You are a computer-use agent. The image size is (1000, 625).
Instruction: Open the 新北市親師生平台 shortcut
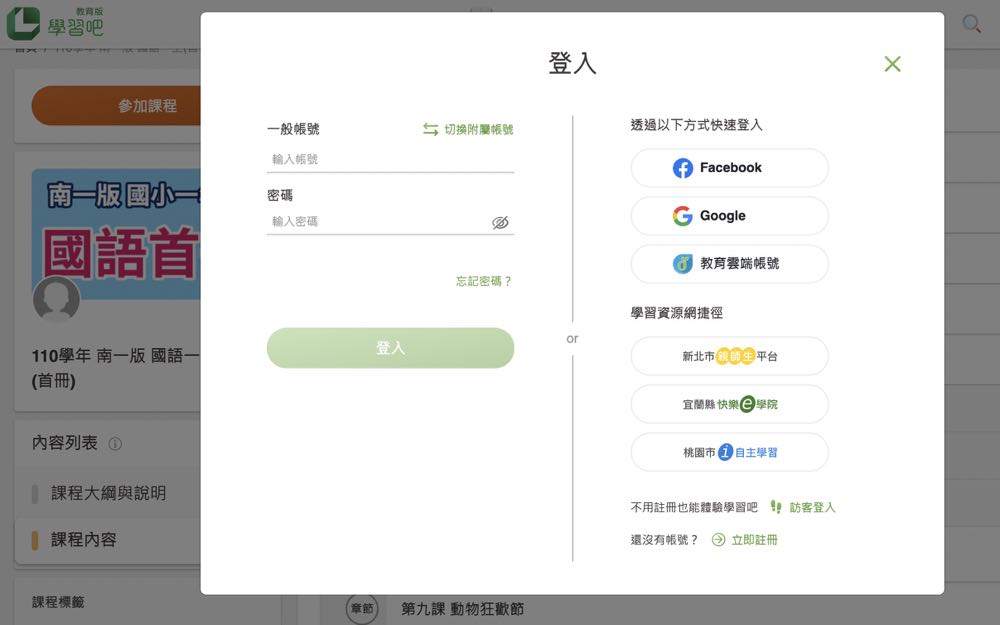point(729,356)
